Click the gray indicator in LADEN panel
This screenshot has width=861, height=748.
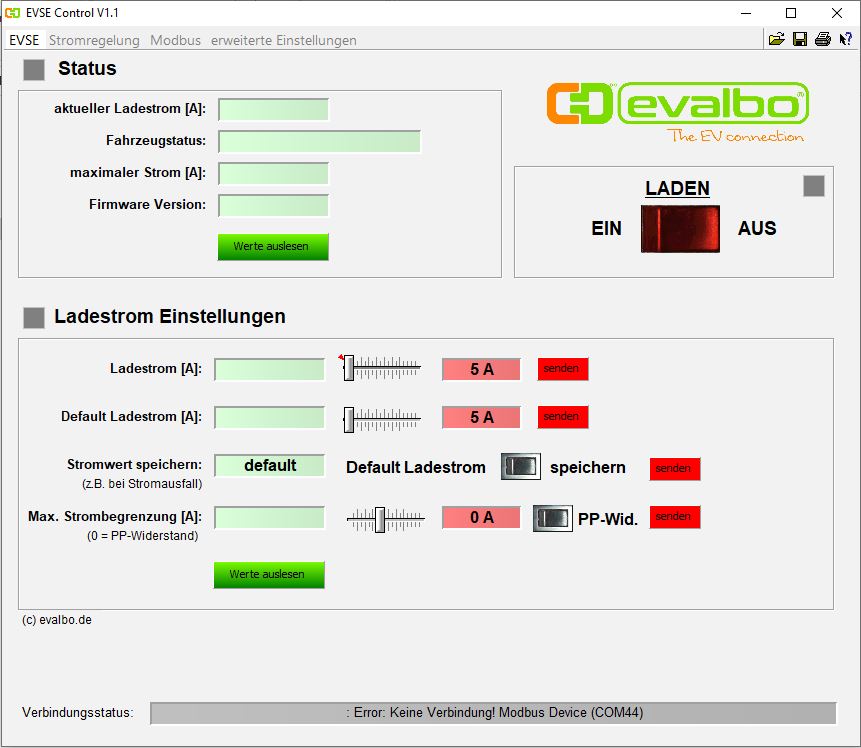click(x=814, y=186)
